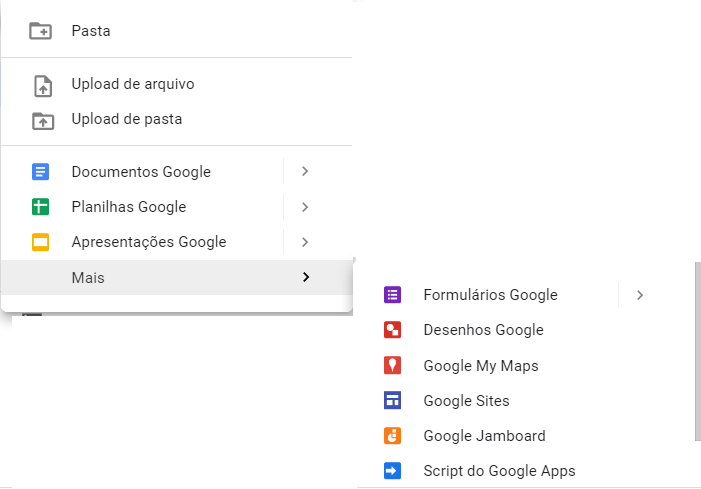Image resolution: width=701 pixels, height=489 pixels.
Task: Click the Google My Maps pin icon
Action: click(x=393, y=365)
